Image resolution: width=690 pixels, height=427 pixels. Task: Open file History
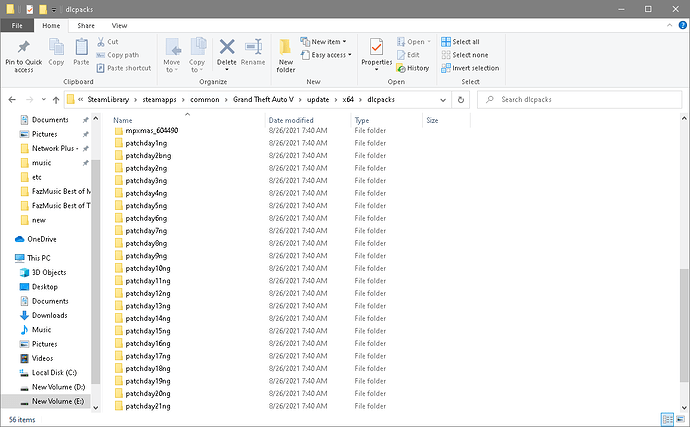pos(413,68)
